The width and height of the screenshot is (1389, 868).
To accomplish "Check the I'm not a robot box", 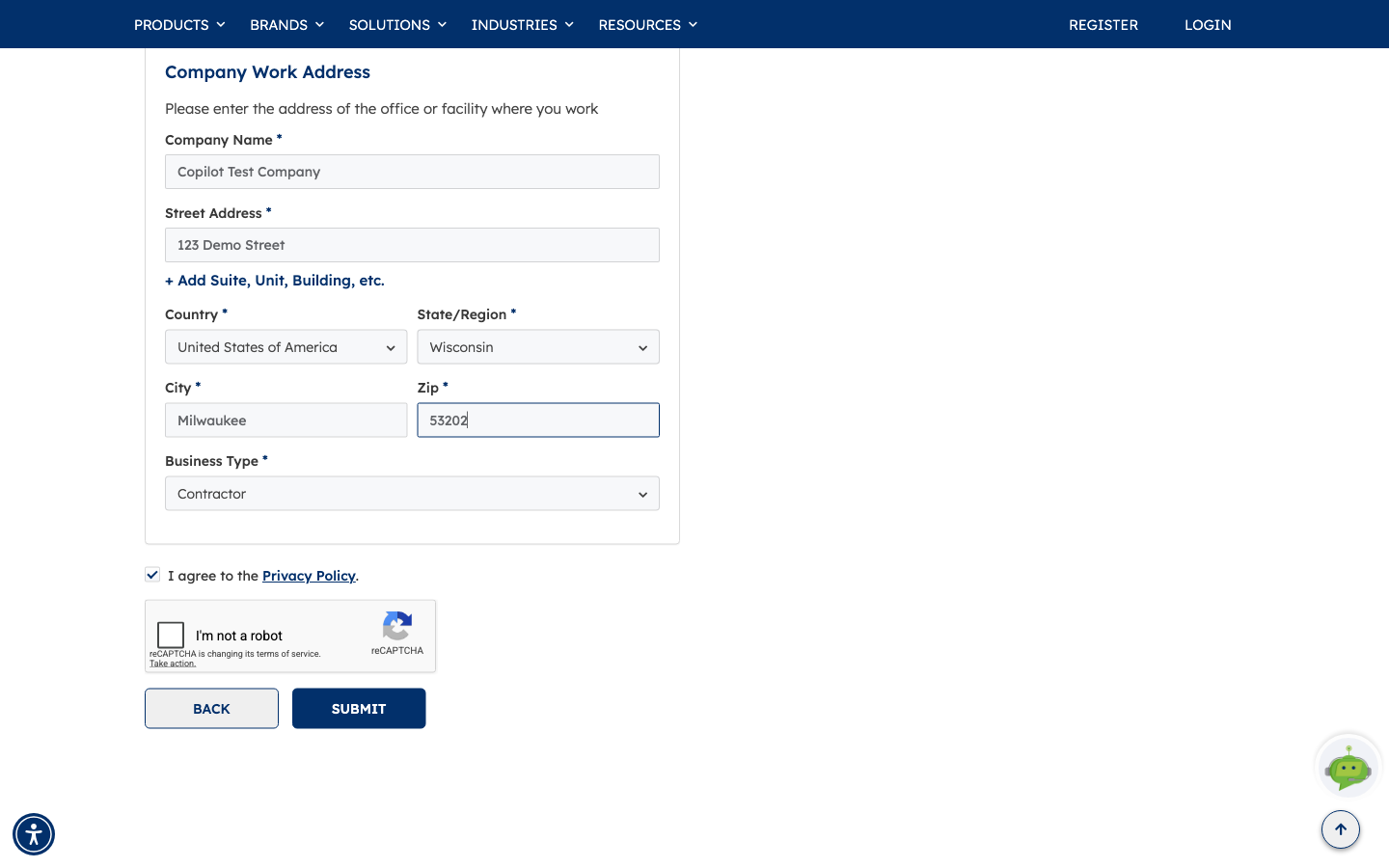I will coord(171,635).
